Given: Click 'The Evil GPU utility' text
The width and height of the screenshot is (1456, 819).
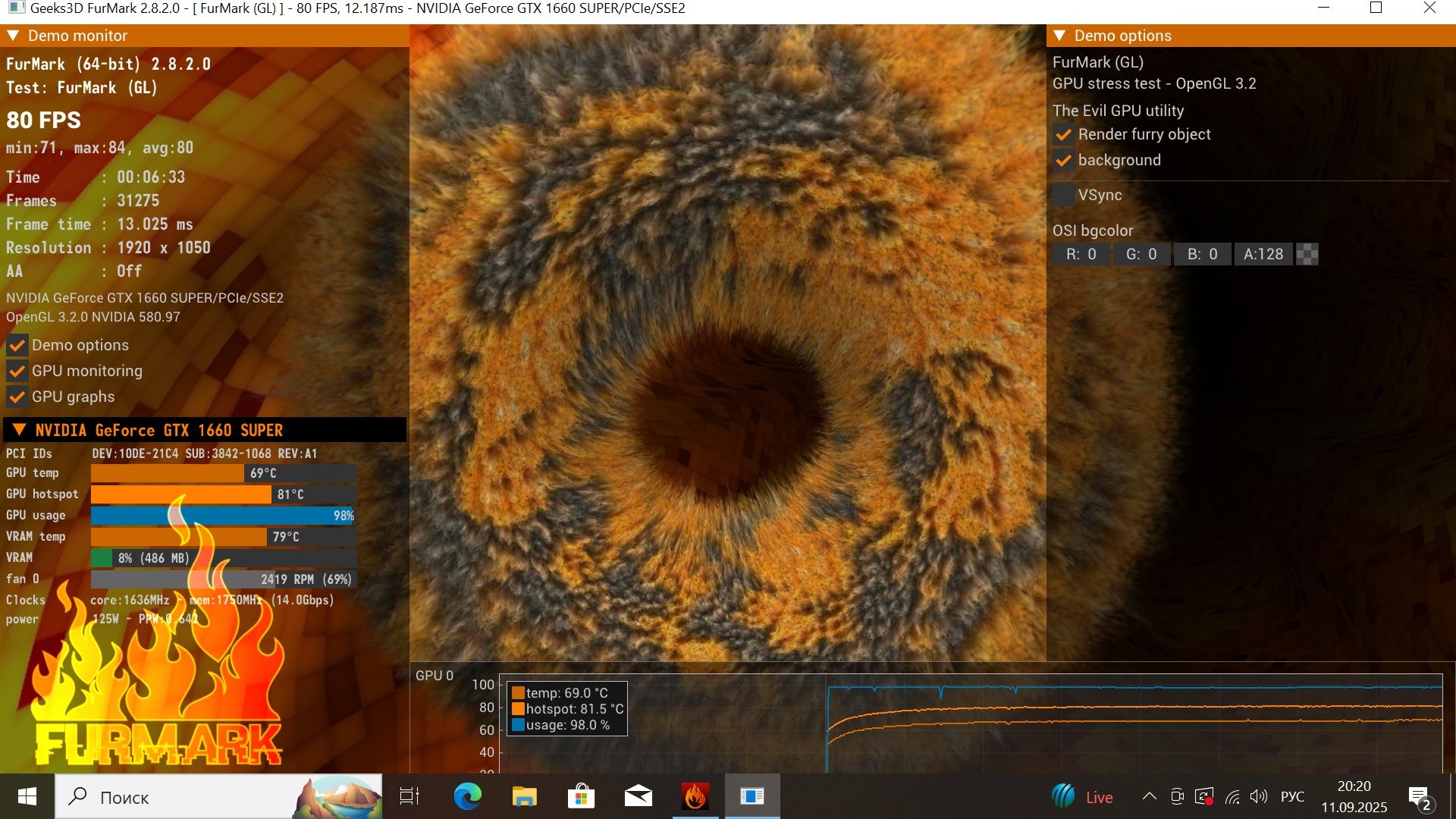Looking at the screenshot, I should [x=1118, y=111].
